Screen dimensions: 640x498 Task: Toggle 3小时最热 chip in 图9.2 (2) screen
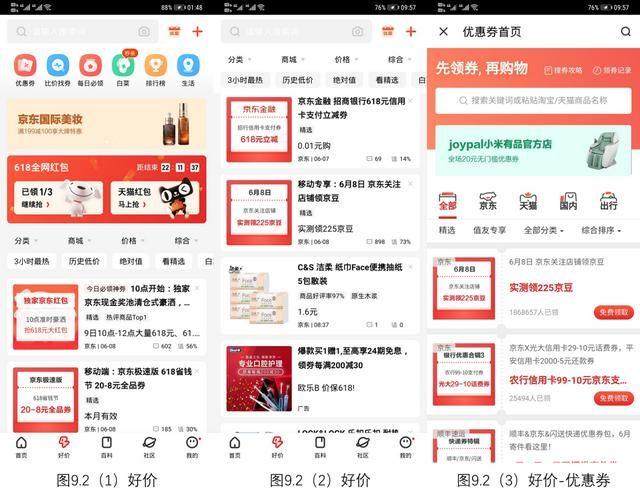coord(245,80)
